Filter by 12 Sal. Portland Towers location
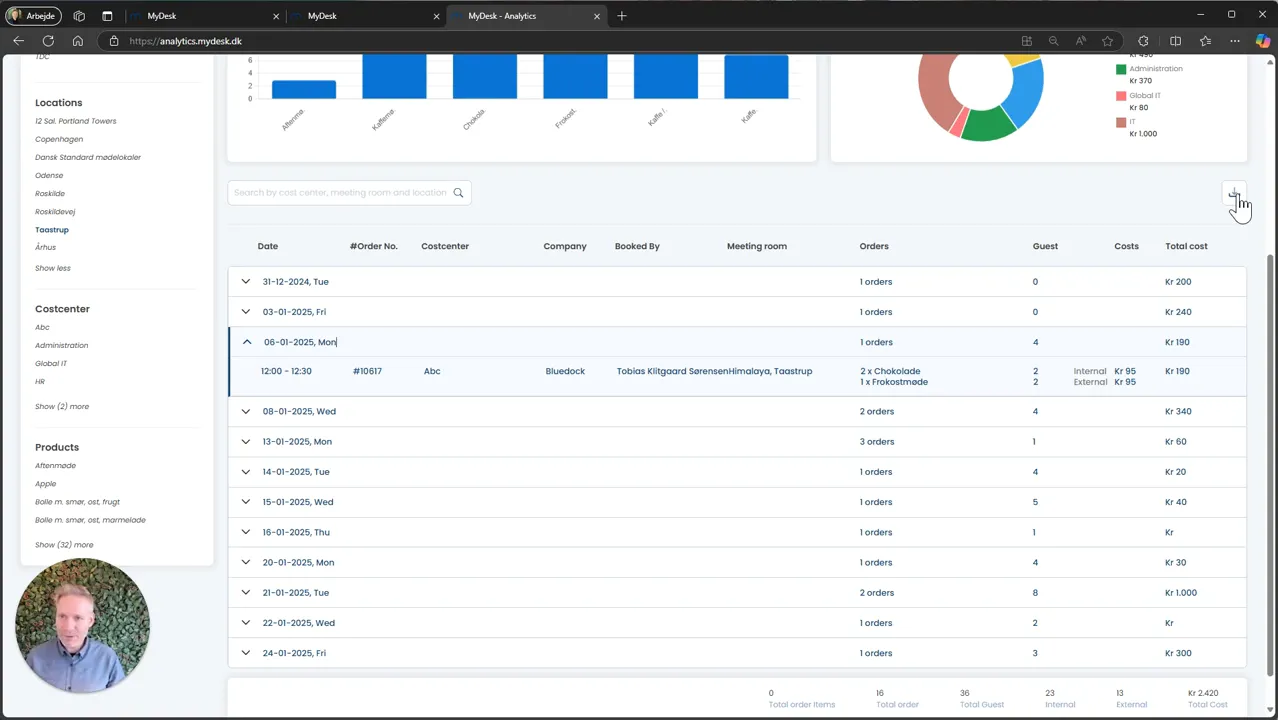Screen dimensions: 1278x720 (76, 121)
